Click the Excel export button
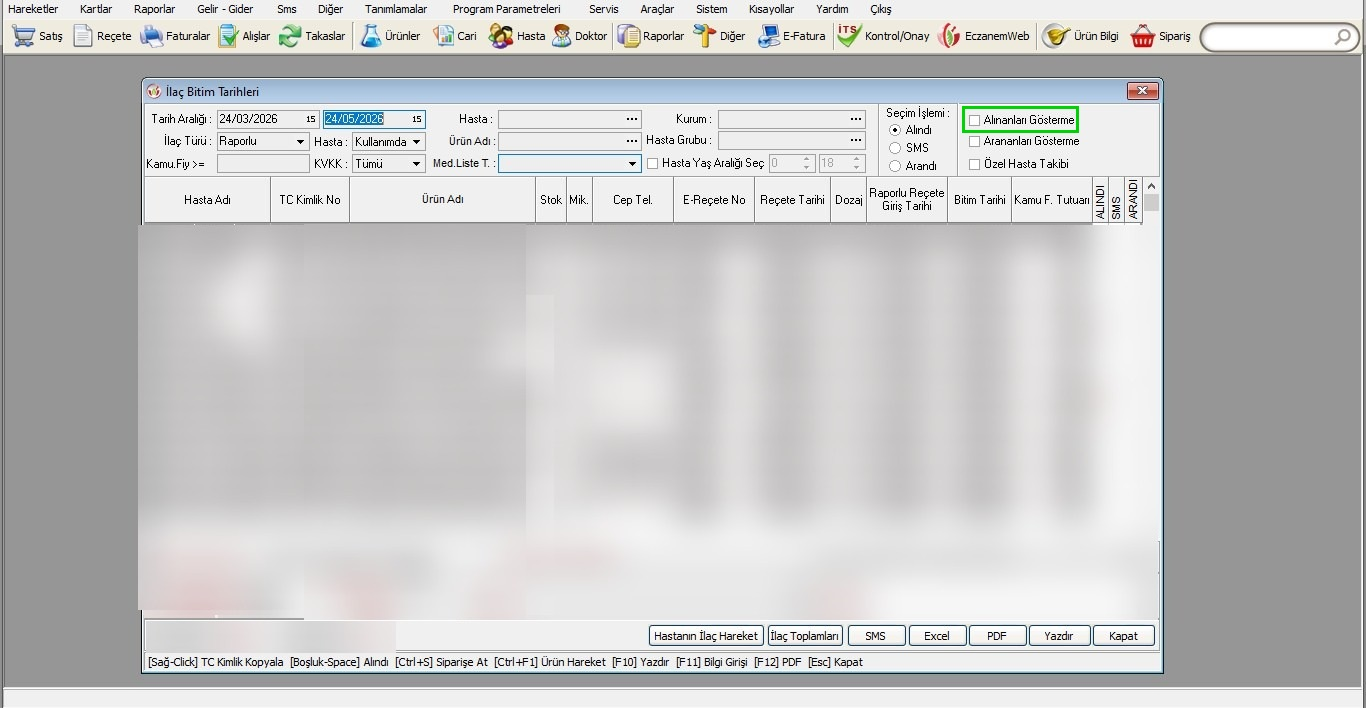Viewport: 1366px width, 708px height. point(936,636)
